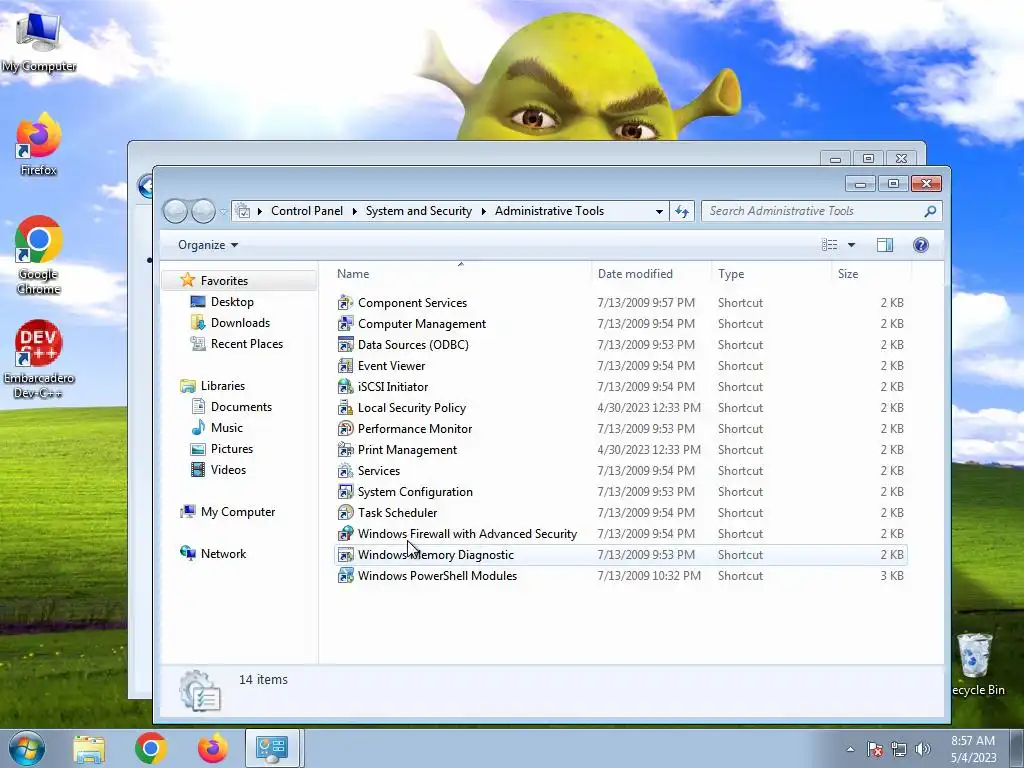Select the Local Security Policy icon
1024x768 pixels.
click(345, 408)
